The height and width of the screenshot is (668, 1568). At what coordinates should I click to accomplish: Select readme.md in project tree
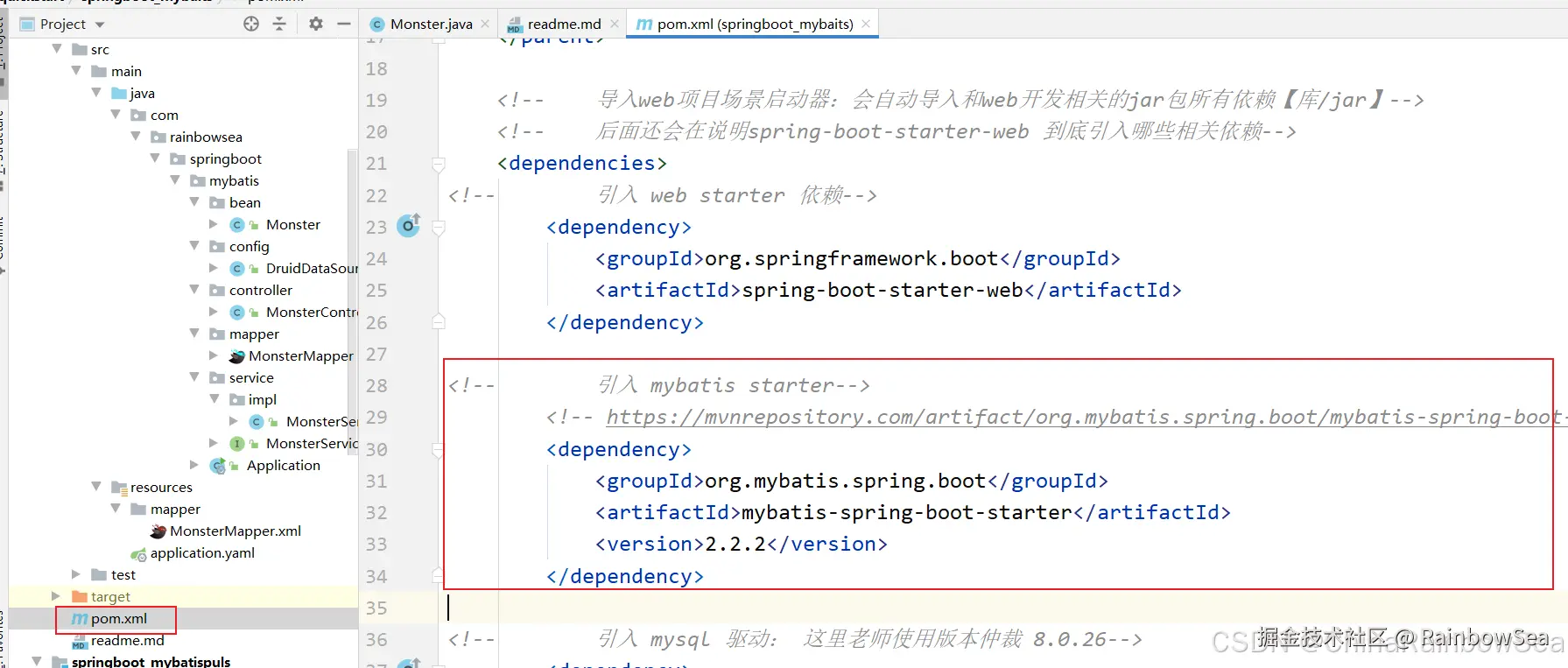coord(127,641)
